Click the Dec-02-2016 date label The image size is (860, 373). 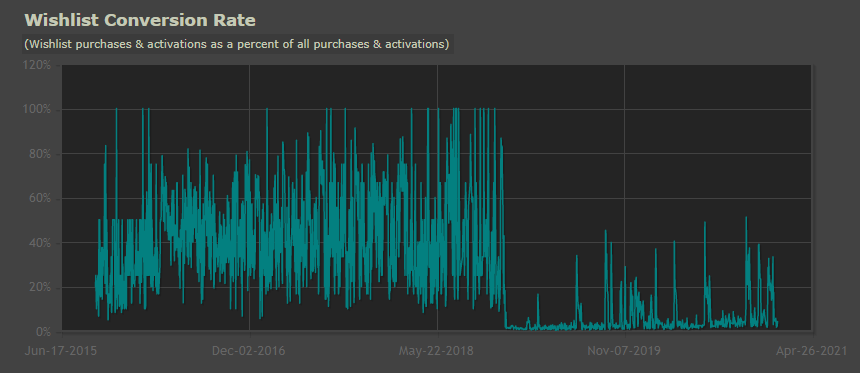click(x=249, y=351)
